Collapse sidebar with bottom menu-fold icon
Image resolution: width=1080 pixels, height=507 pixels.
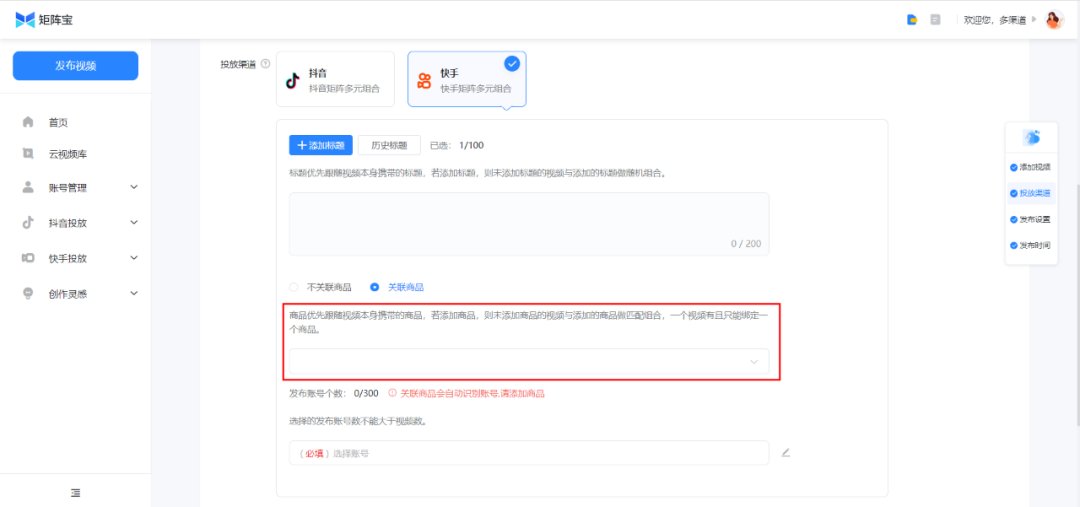point(76,493)
